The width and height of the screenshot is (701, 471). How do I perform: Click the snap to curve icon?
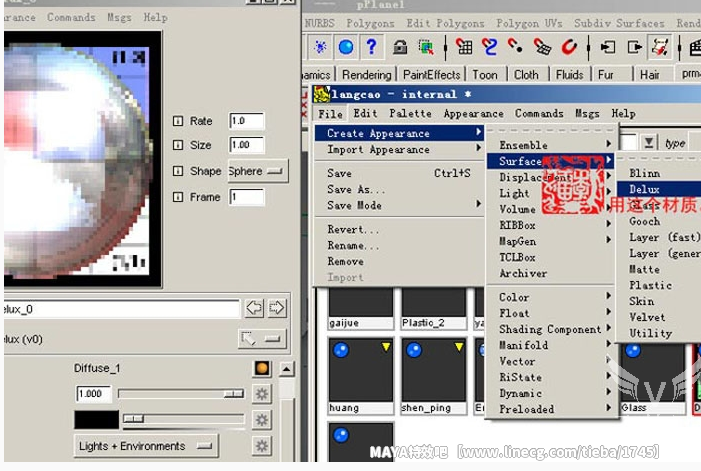490,47
